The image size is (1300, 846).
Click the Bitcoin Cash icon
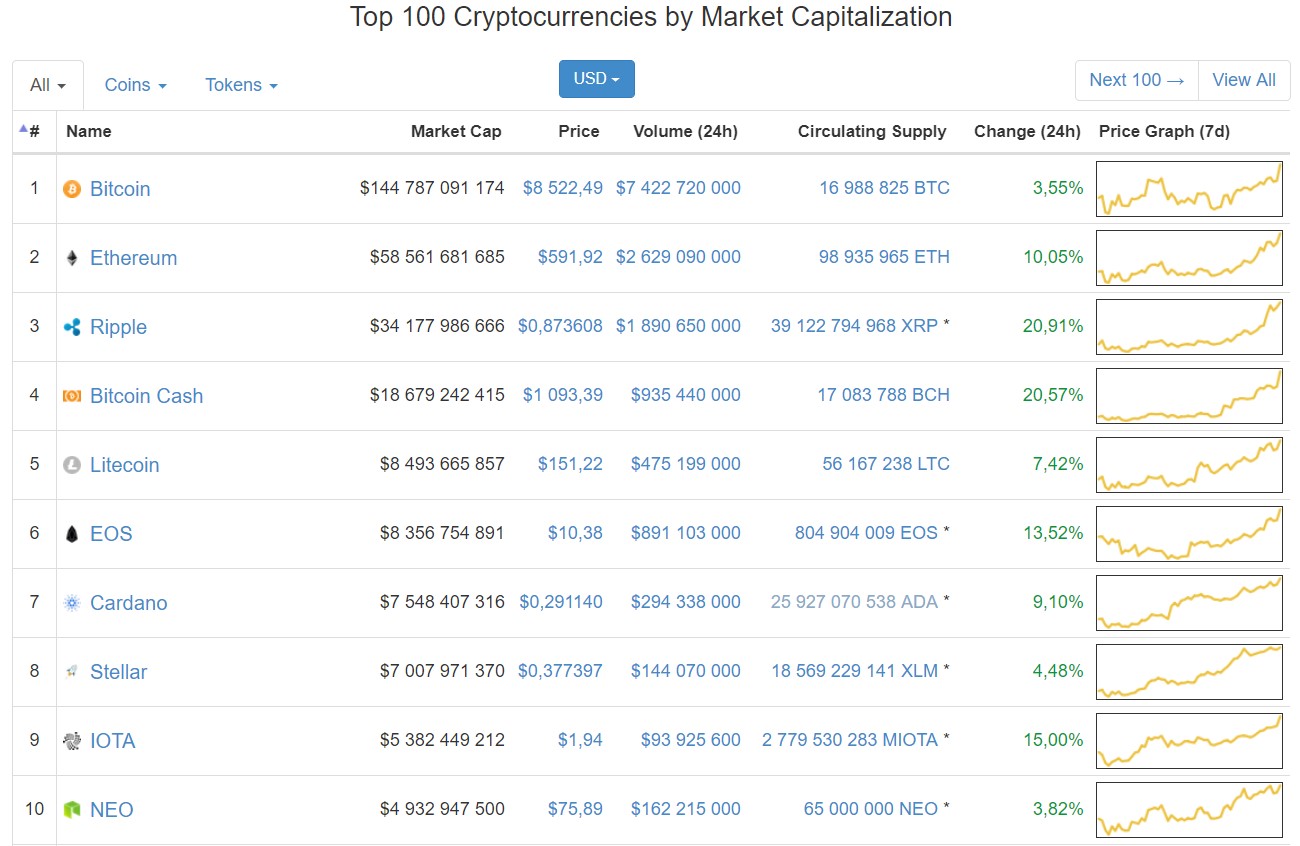pos(72,396)
